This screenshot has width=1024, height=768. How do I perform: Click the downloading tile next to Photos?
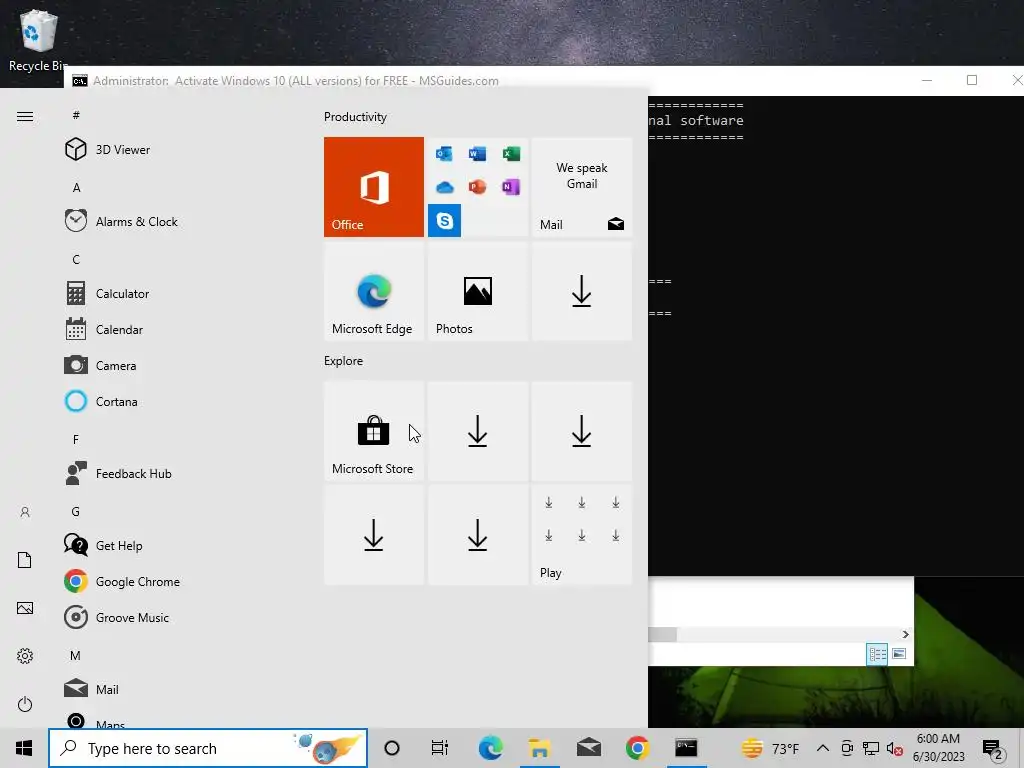[x=582, y=291]
